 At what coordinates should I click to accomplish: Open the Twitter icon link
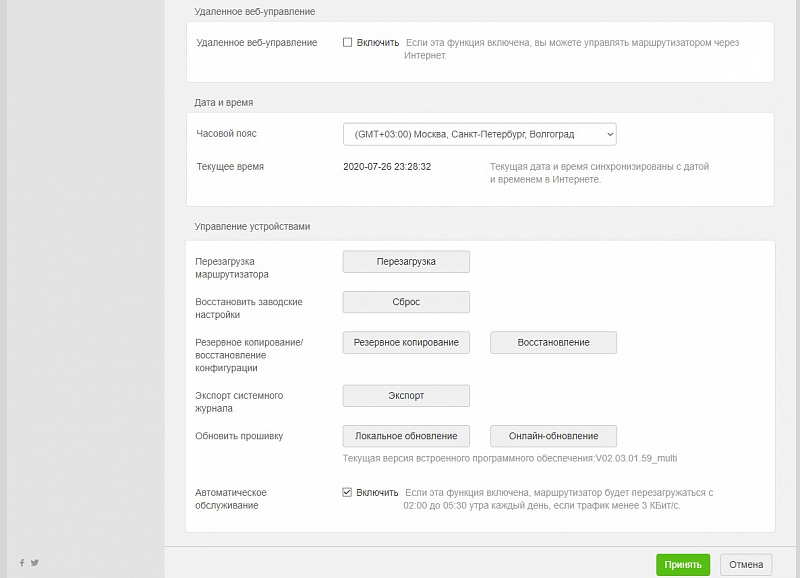click(35, 563)
